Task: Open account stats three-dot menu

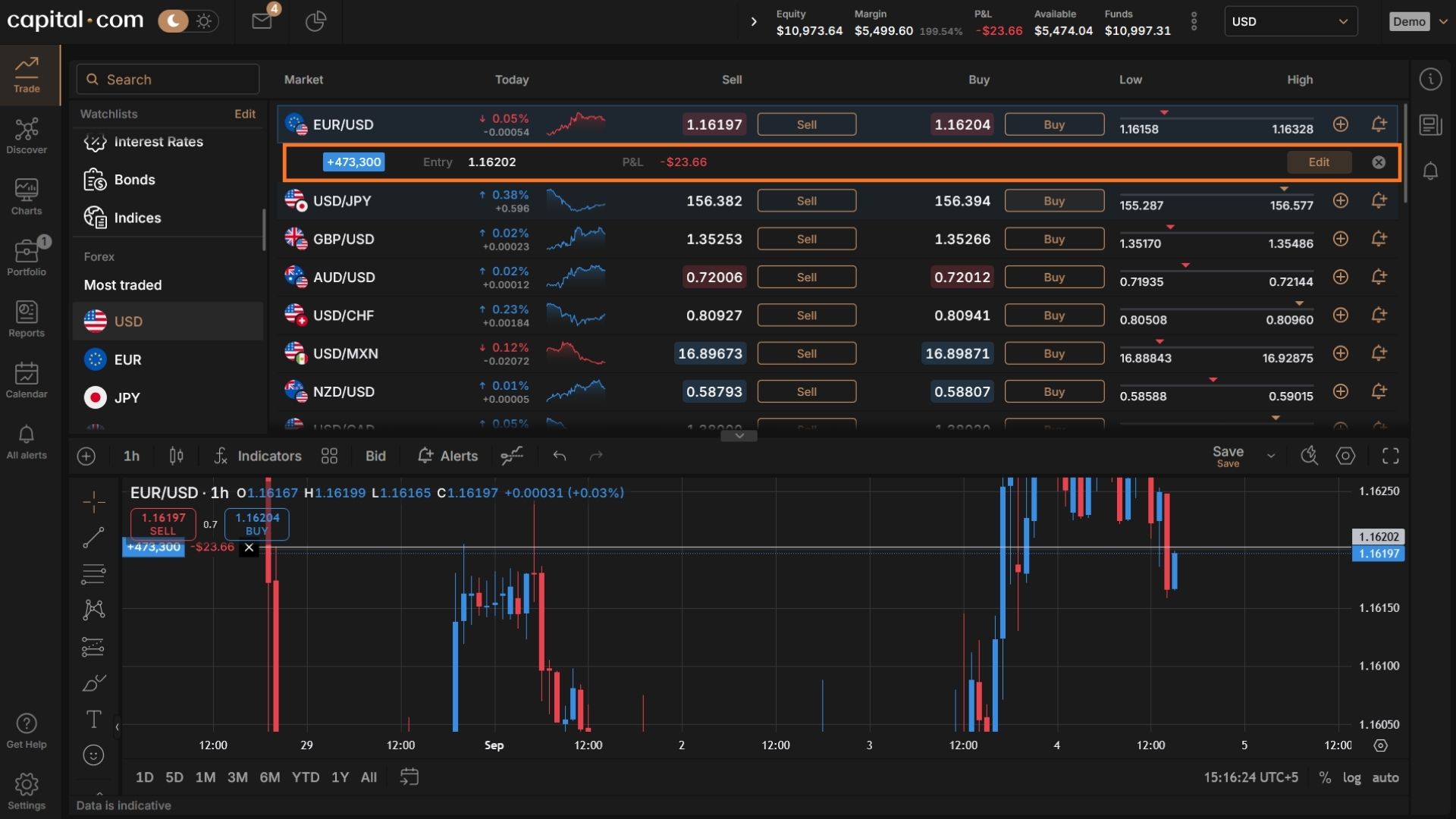Action: click(1194, 21)
